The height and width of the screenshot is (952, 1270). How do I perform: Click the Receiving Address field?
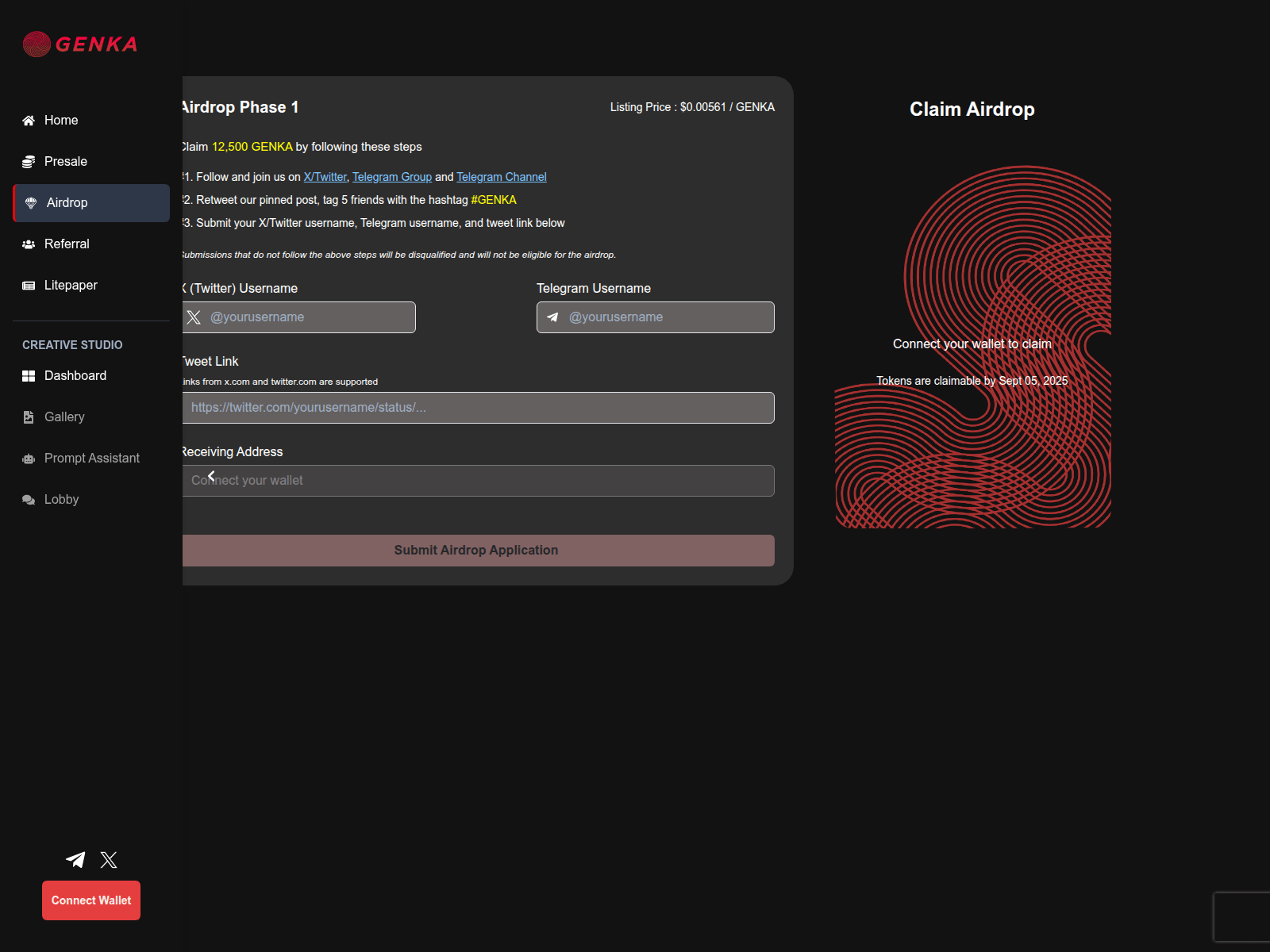pos(478,481)
